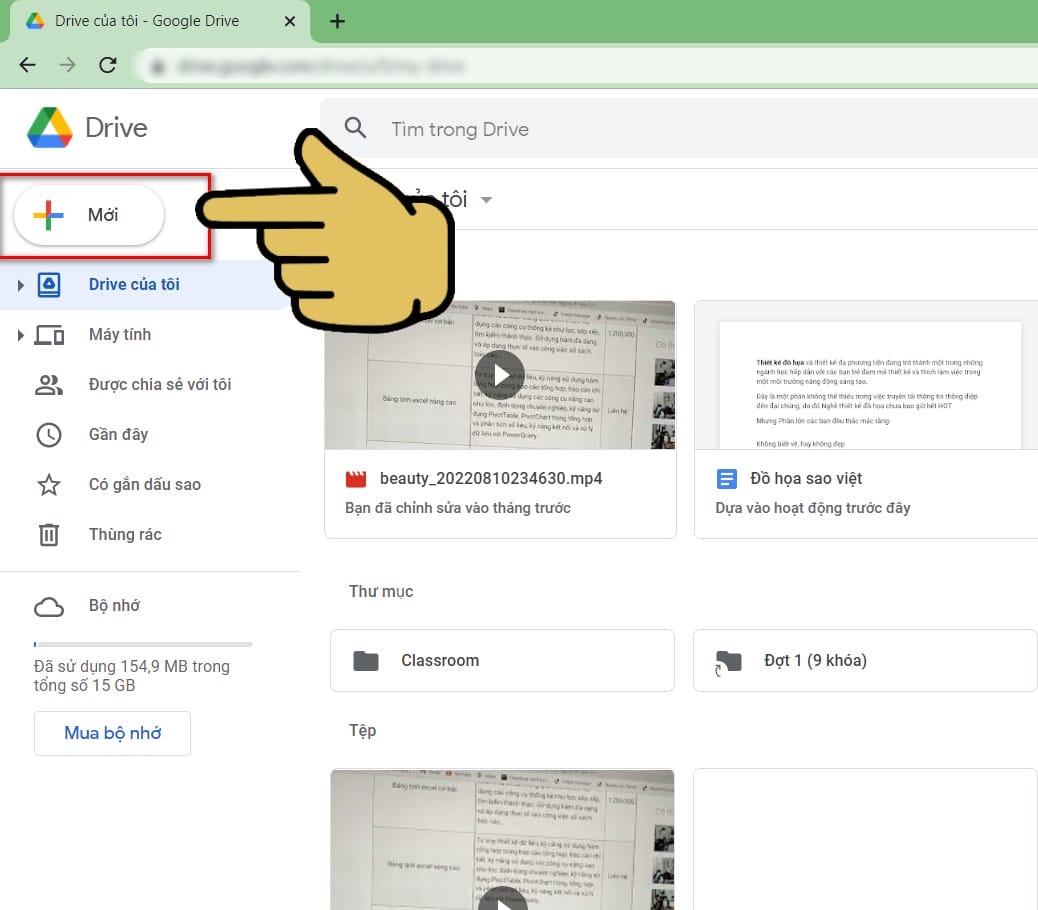Click the beauty_20220810234630.mp4 file name
Image resolution: width=1038 pixels, height=910 pixels.
pos(491,478)
